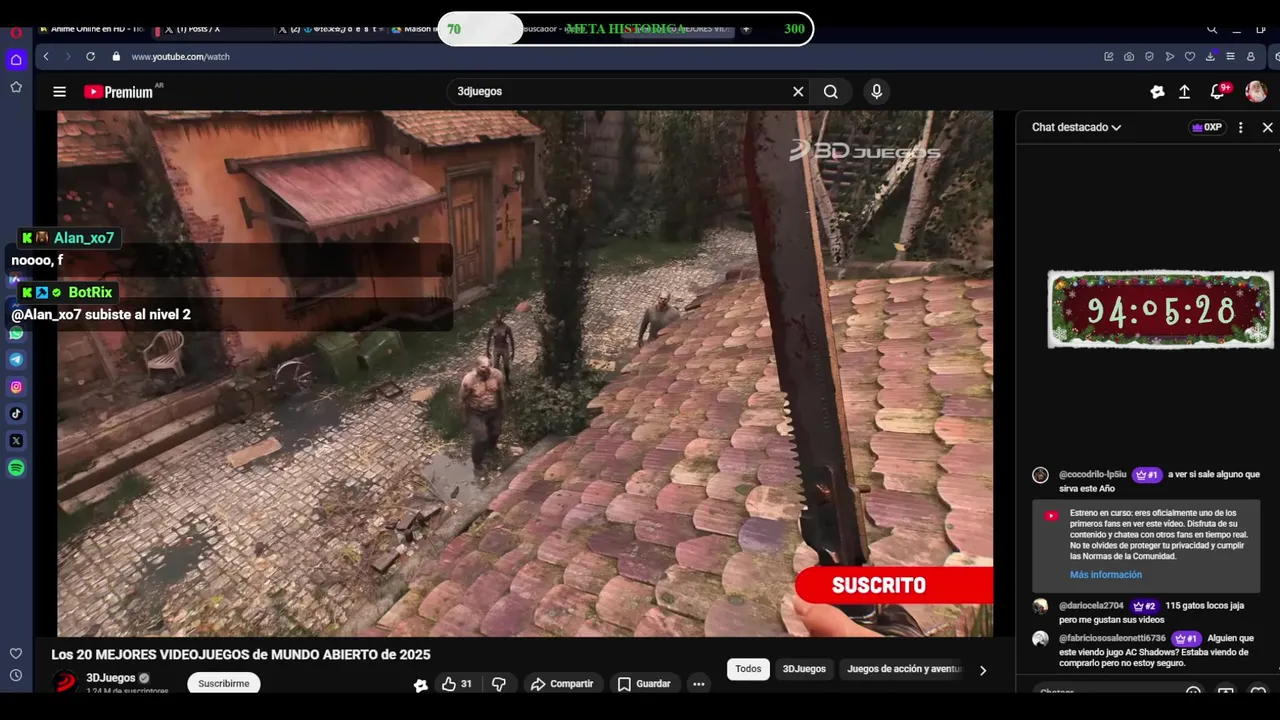This screenshot has height=720, width=1280.
Task: Go back in the browser
Action: pos(46,57)
